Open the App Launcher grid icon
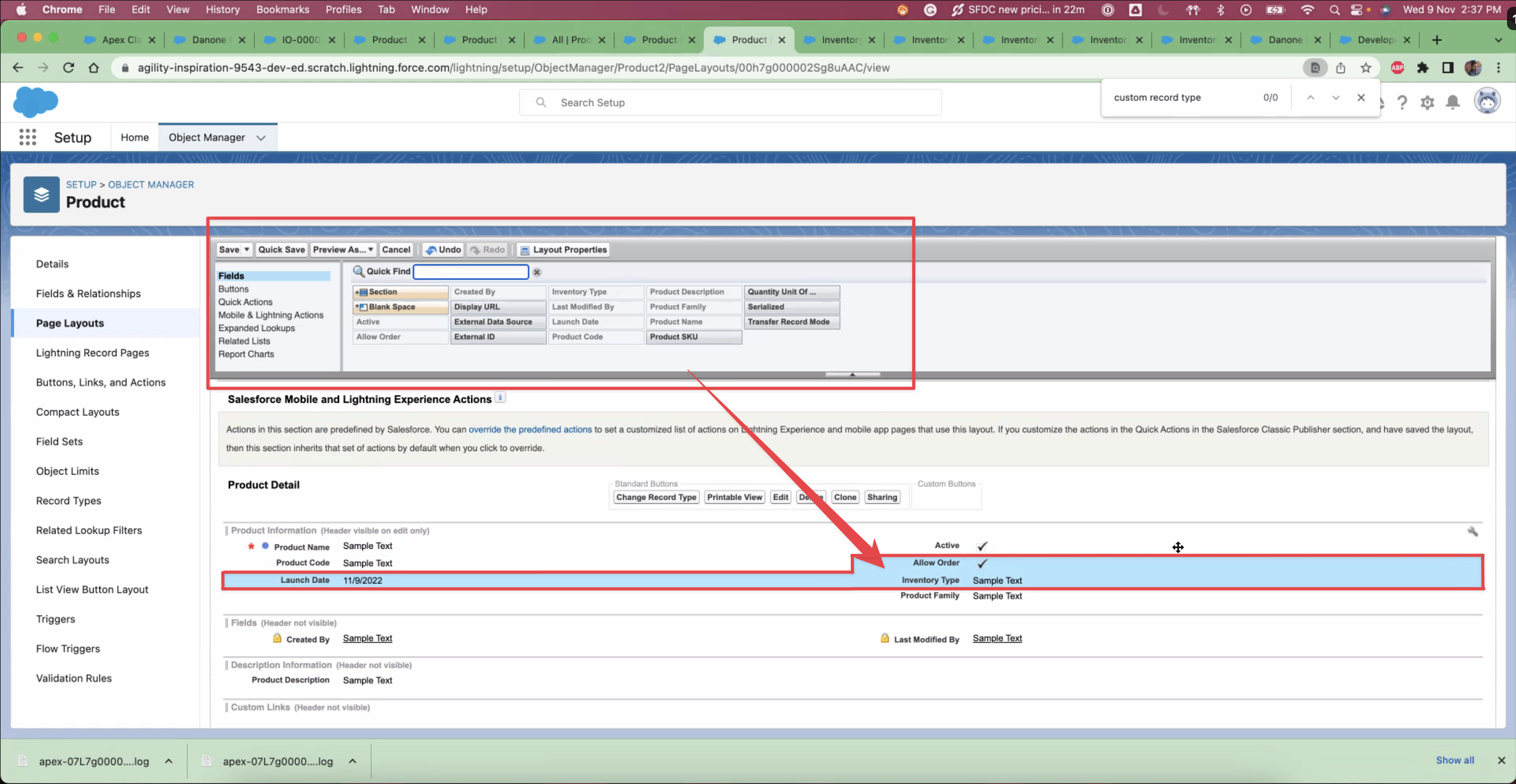 [x=27, y=137]
